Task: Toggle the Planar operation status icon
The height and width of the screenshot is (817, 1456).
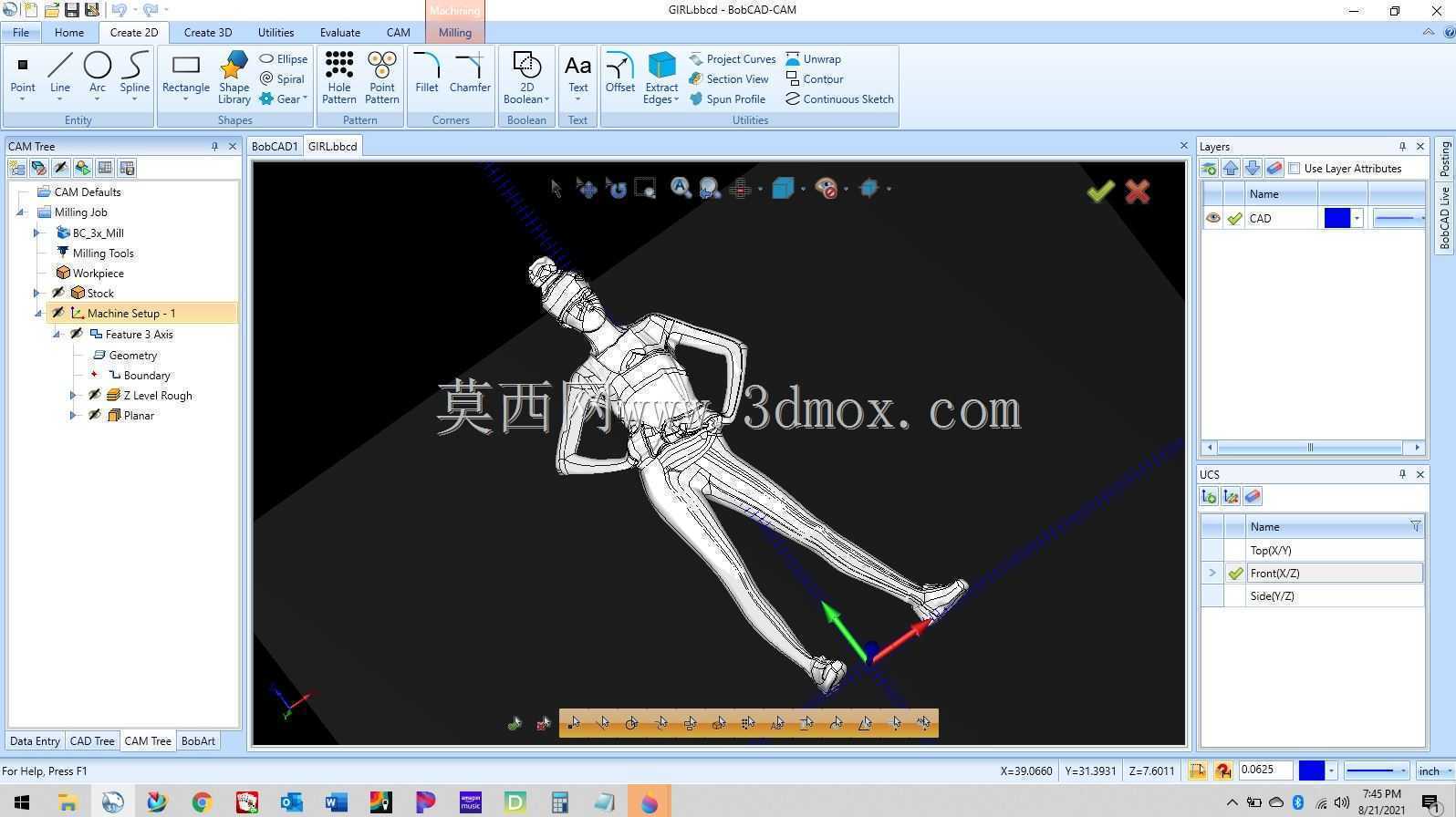Action: 95,415
